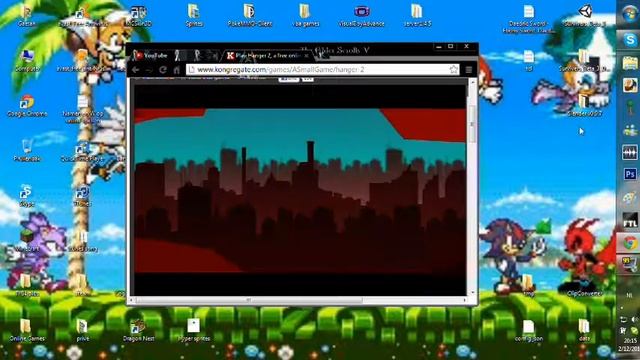Bookmark the page with the star icon

pos(453,70)
